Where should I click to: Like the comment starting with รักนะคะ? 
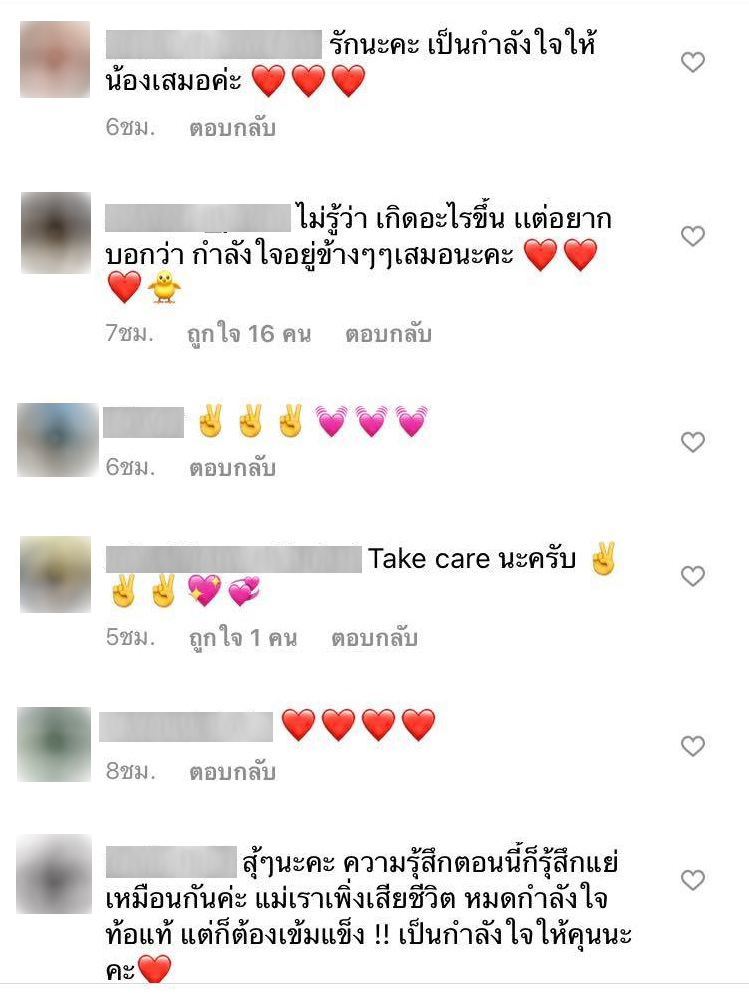click(692, 62)
